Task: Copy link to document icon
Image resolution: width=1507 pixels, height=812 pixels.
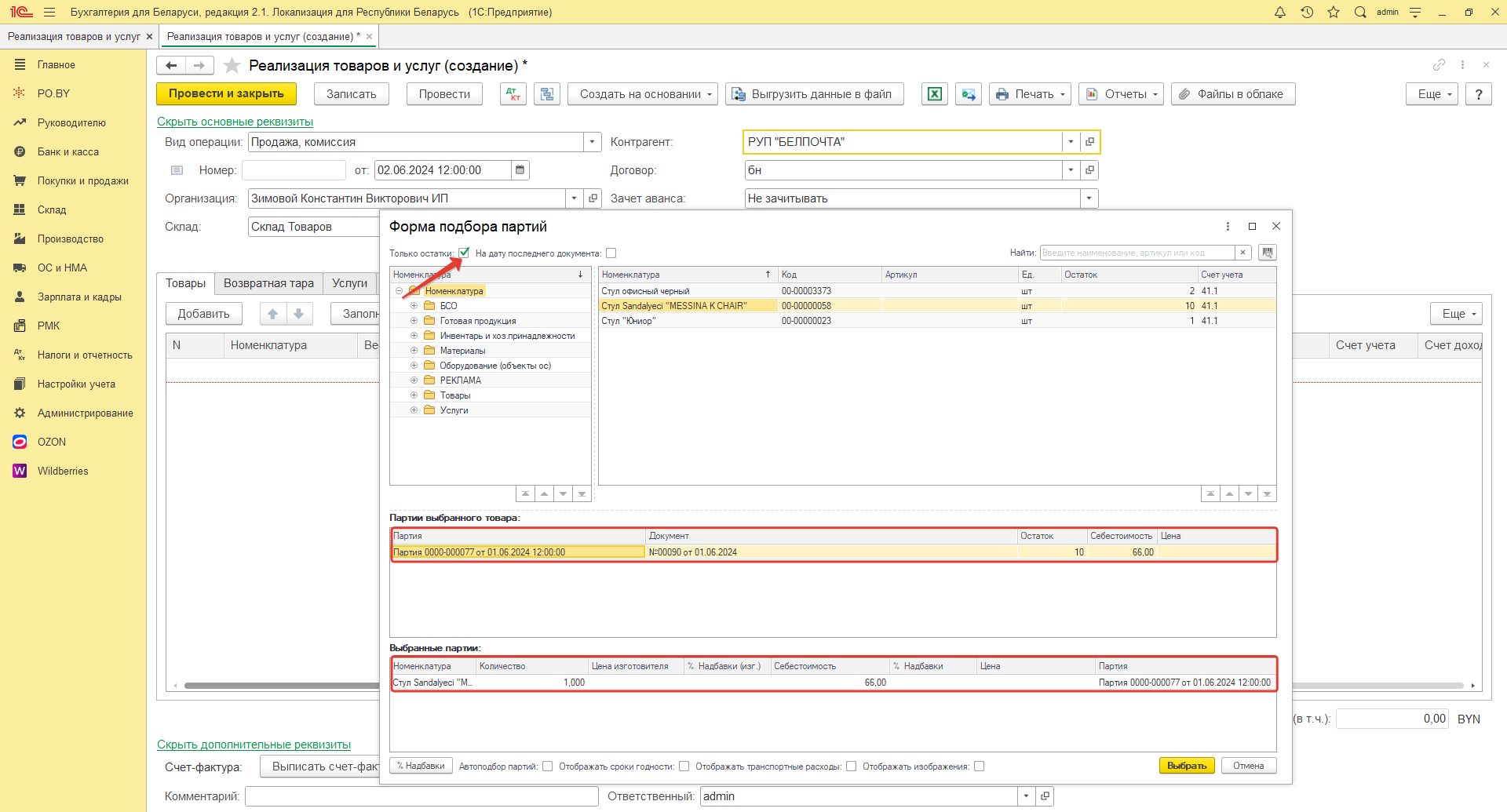Action: tap(1439, 65)
